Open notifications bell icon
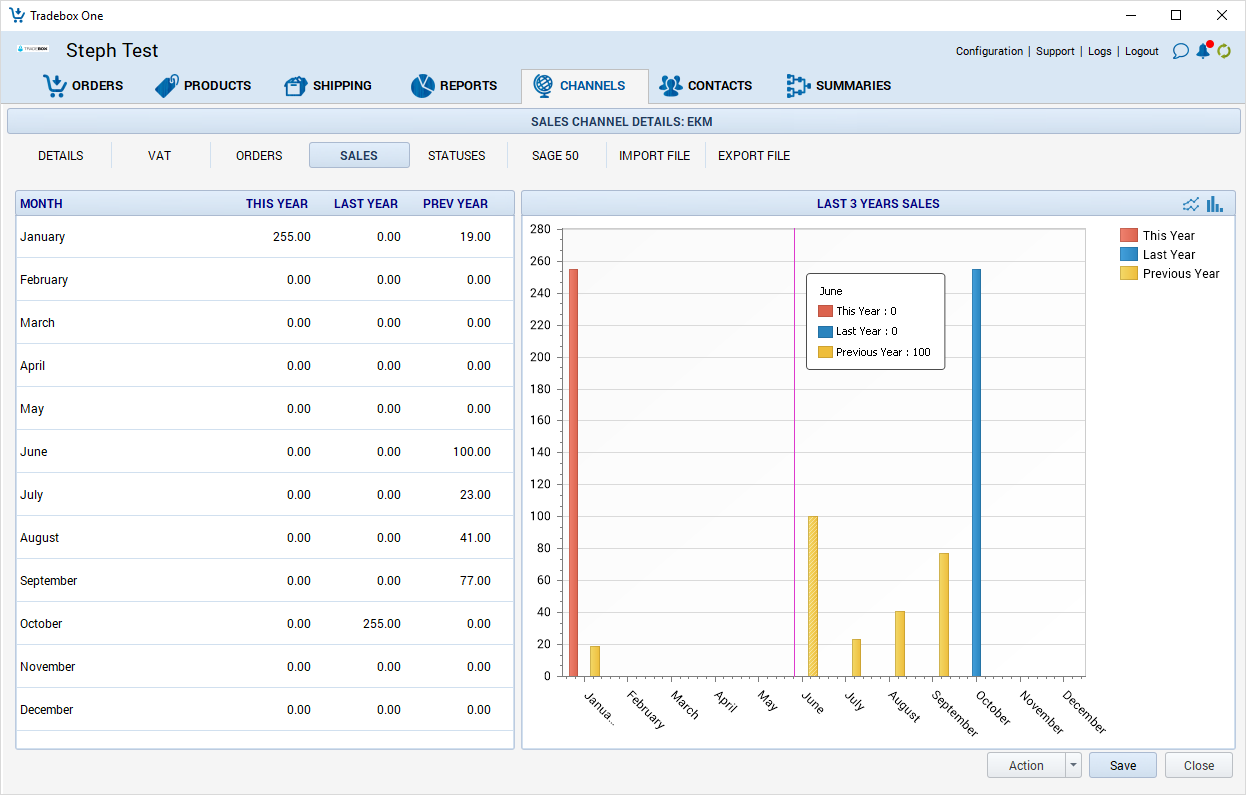1246x795 pixels. 1203,51
